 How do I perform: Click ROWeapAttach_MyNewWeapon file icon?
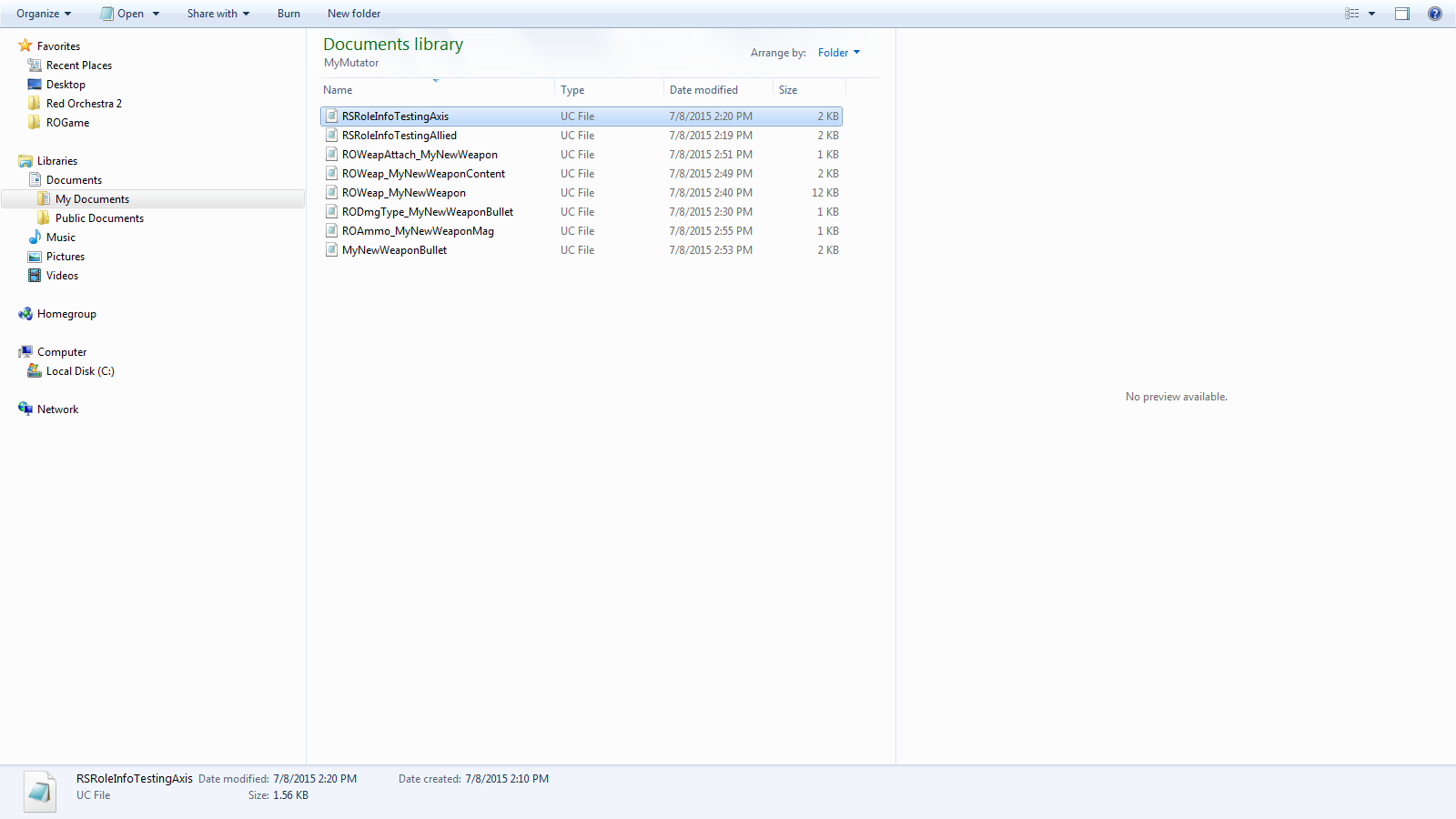331,155
